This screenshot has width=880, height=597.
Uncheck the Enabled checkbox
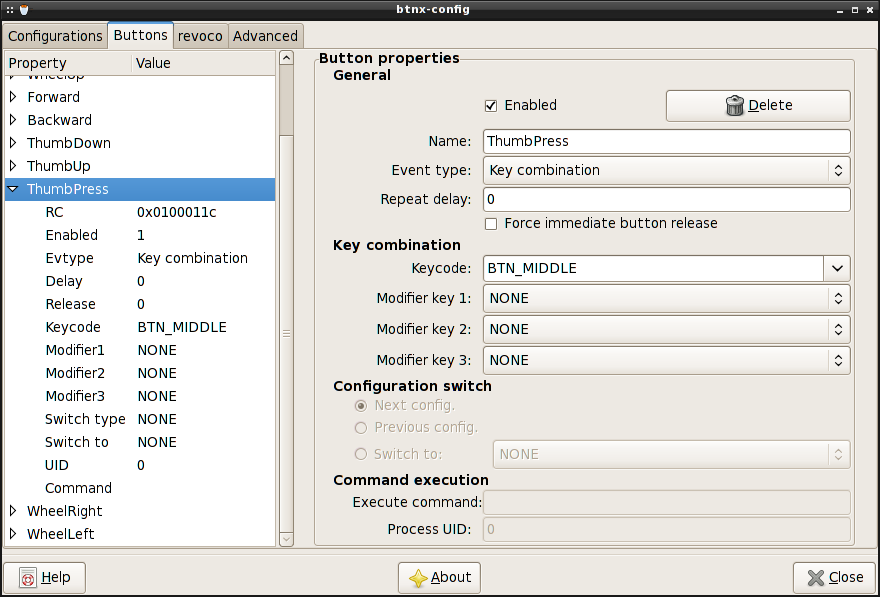[491, 105]
